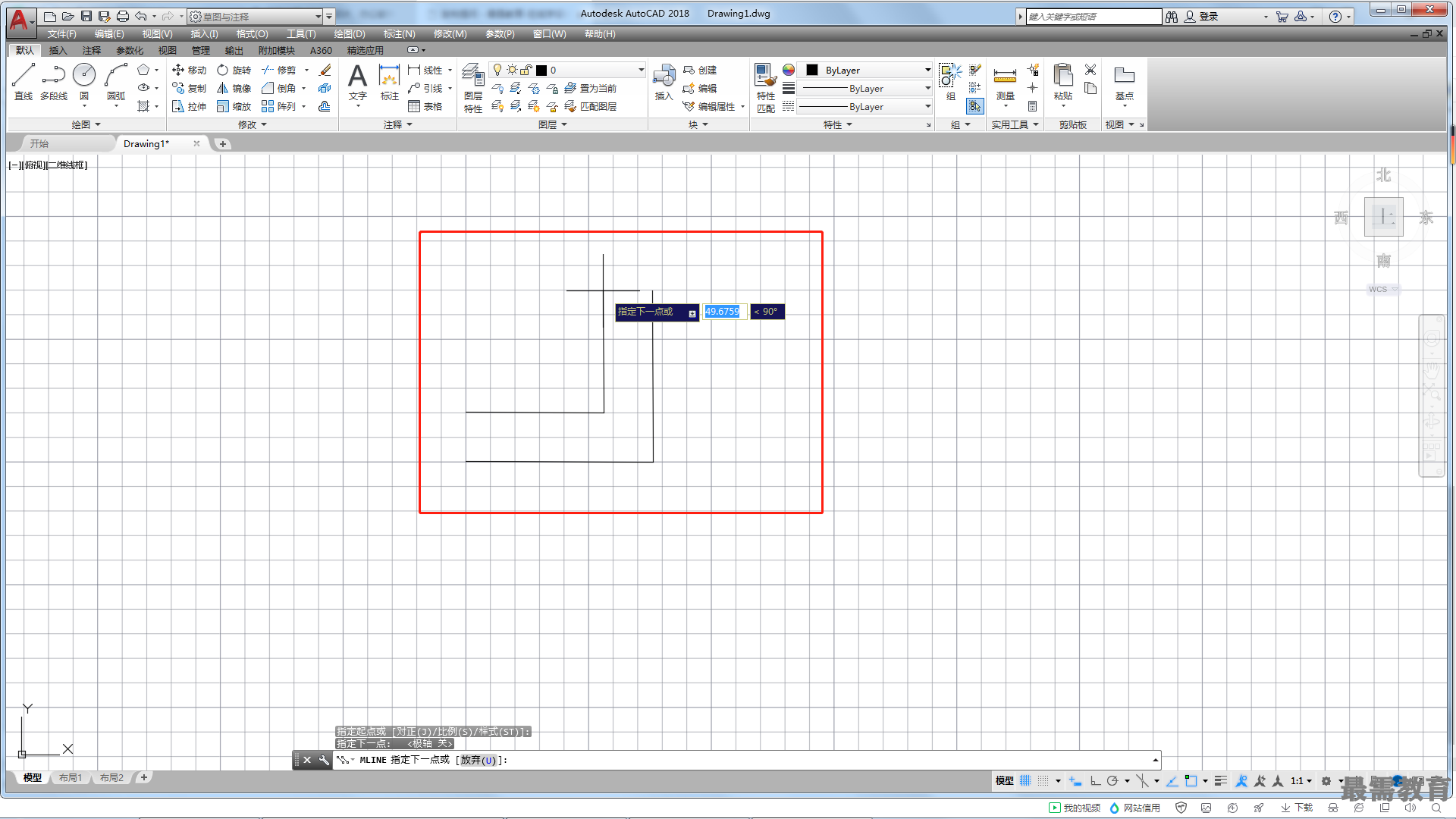Toggle dynamic input in status bar
Image resolution: width=1456 pixels, height=819 pixels.
pyautogui.click(x=1075, y=780)
